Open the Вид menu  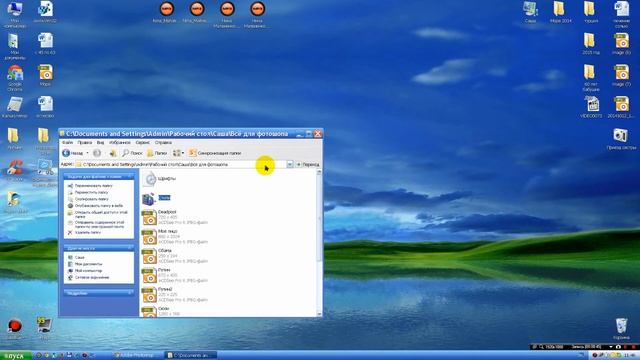pos(100,142)
